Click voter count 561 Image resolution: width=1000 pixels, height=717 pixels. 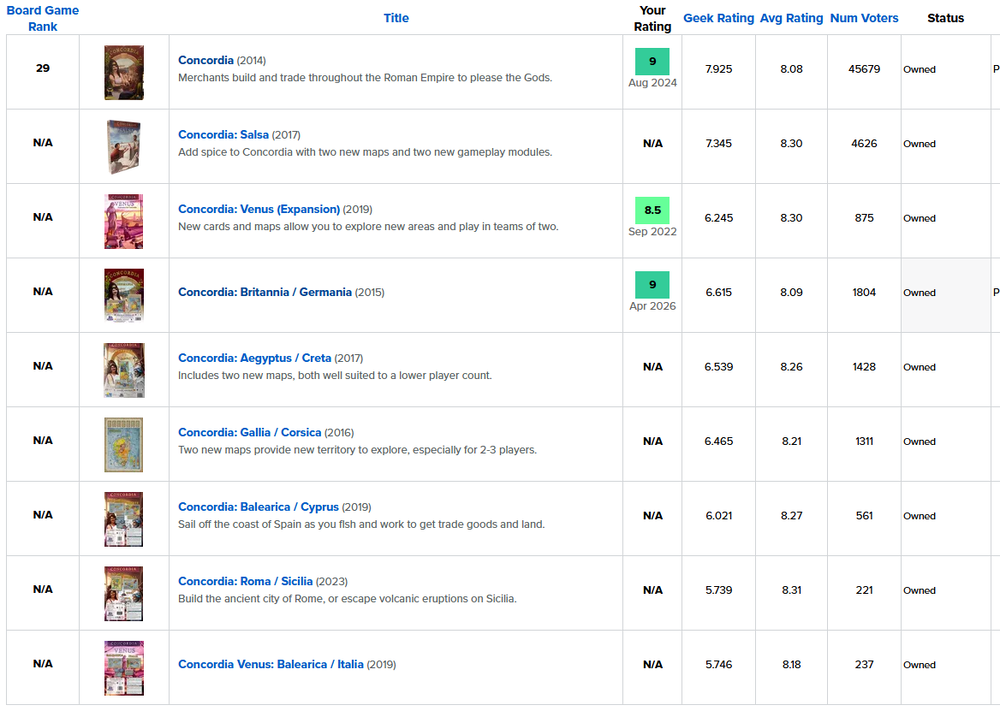point(864,515)
